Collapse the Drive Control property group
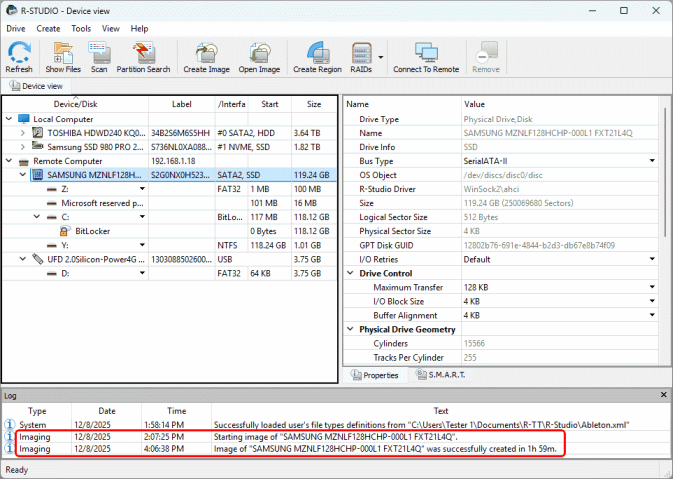This screenshot has width=673, height=479. pyautogui.click(x=350, y=273)
